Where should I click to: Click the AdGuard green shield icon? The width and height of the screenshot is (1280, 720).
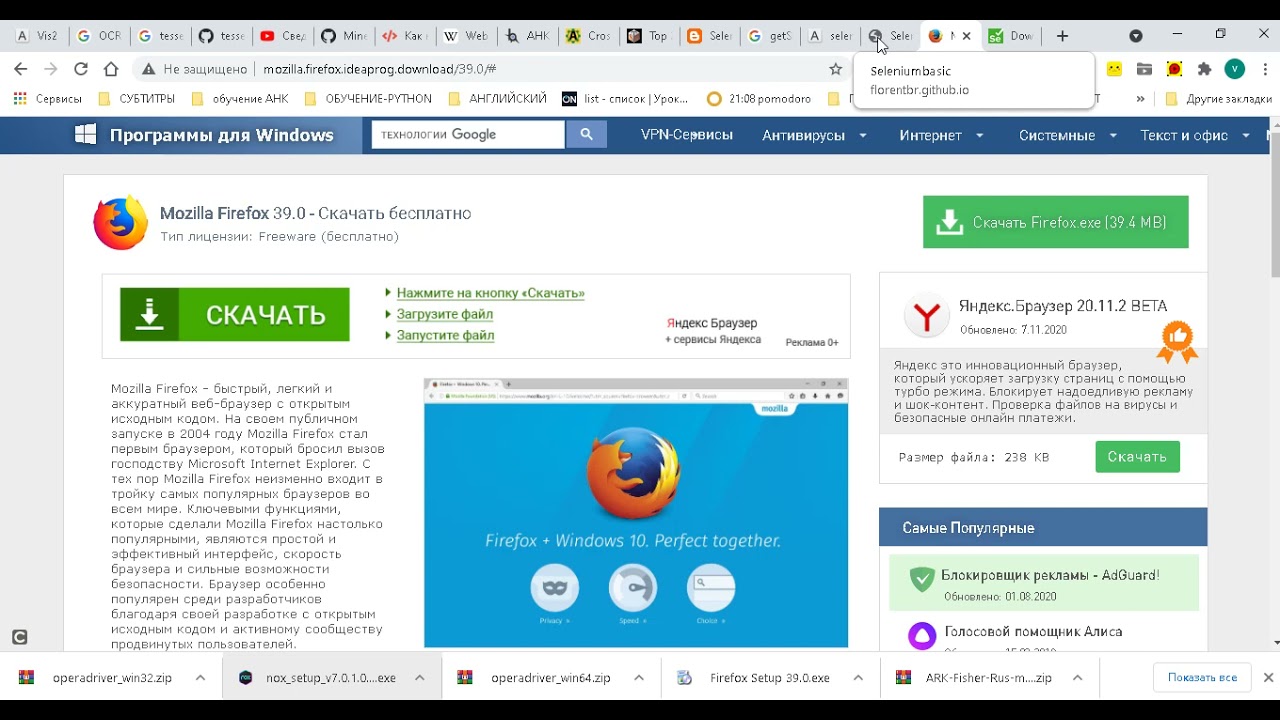[921, 579]
